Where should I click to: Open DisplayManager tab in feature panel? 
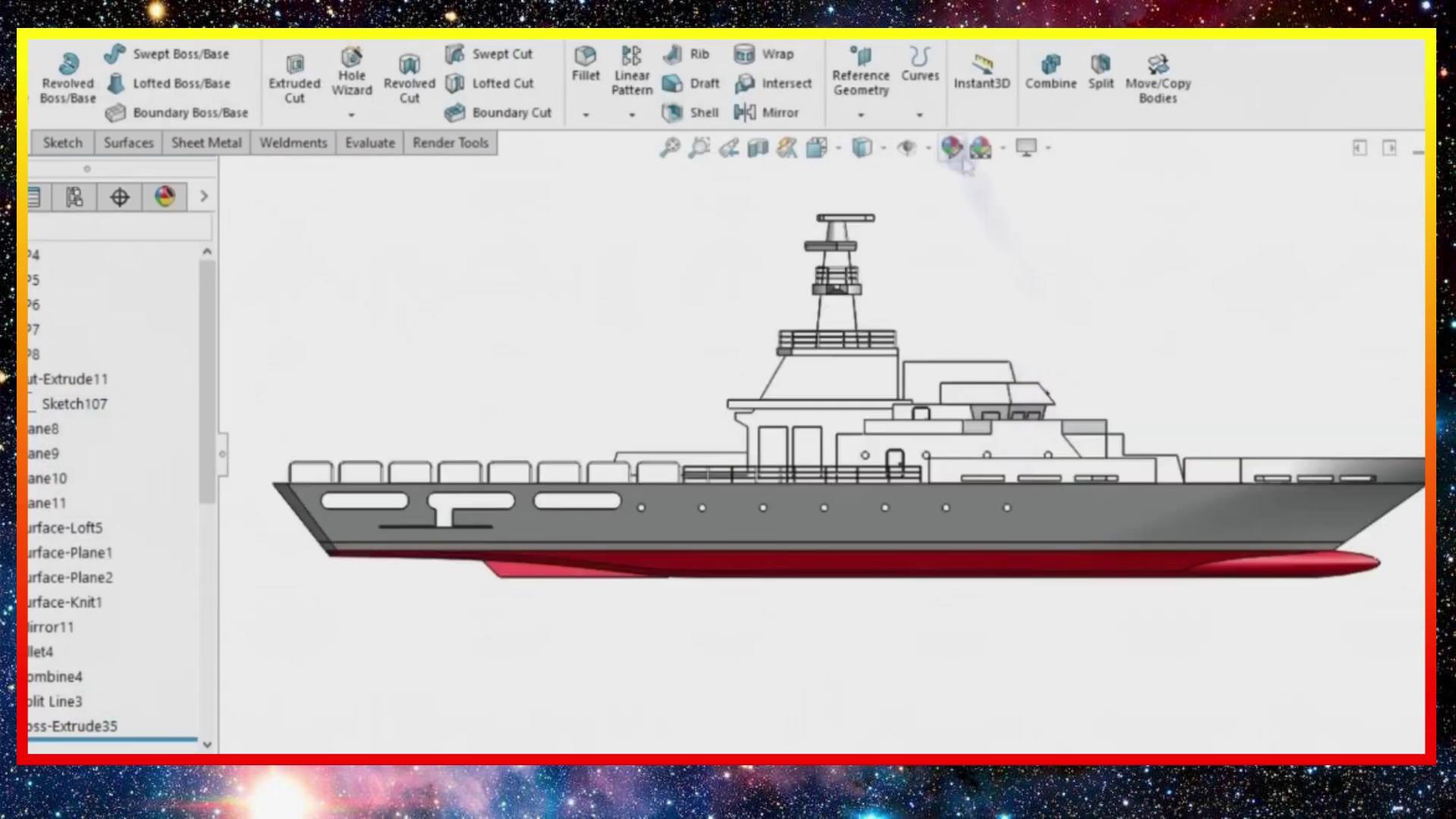[x=165, y=197]
